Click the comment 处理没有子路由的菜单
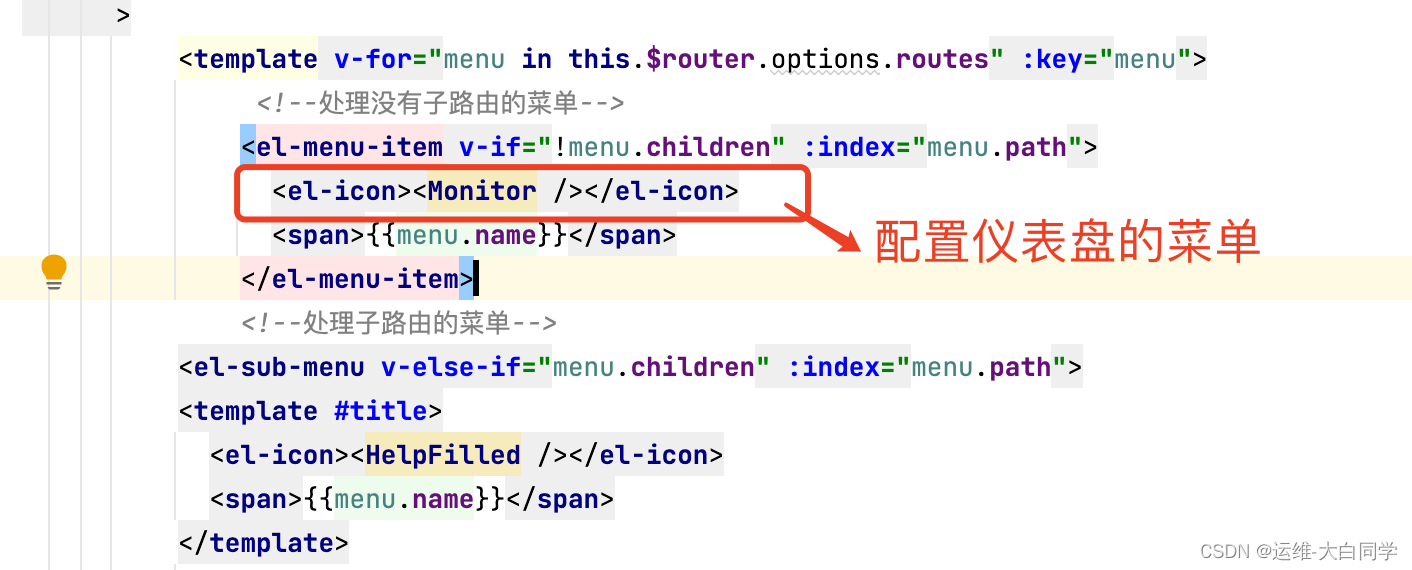The width and height of the screenshot is (1412, 570). click(440, 103)
